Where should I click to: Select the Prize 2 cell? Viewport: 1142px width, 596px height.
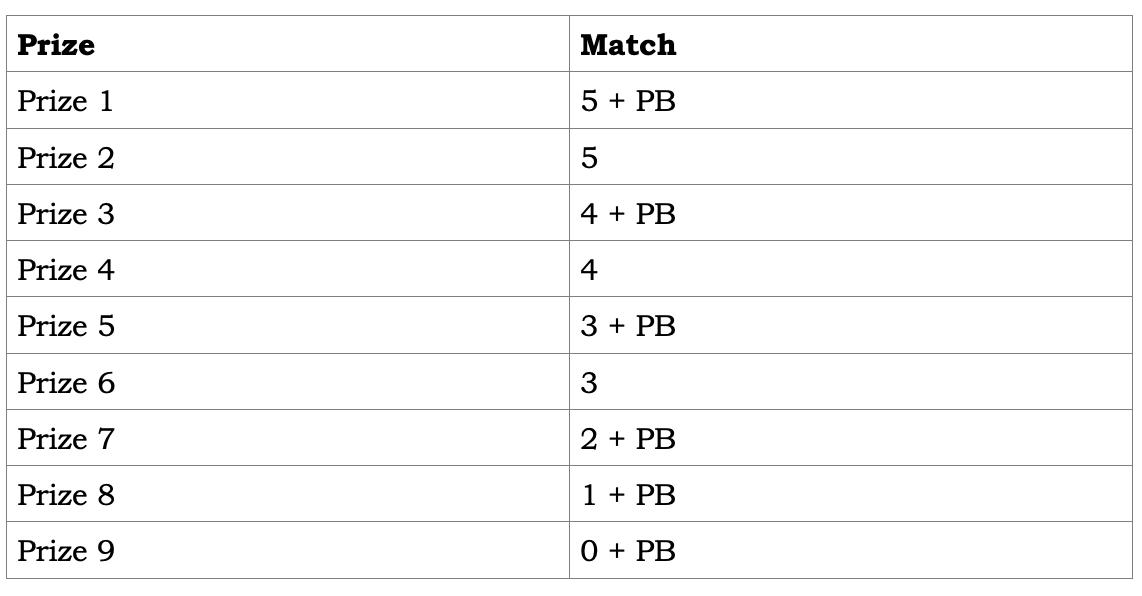tap(65, 158)
